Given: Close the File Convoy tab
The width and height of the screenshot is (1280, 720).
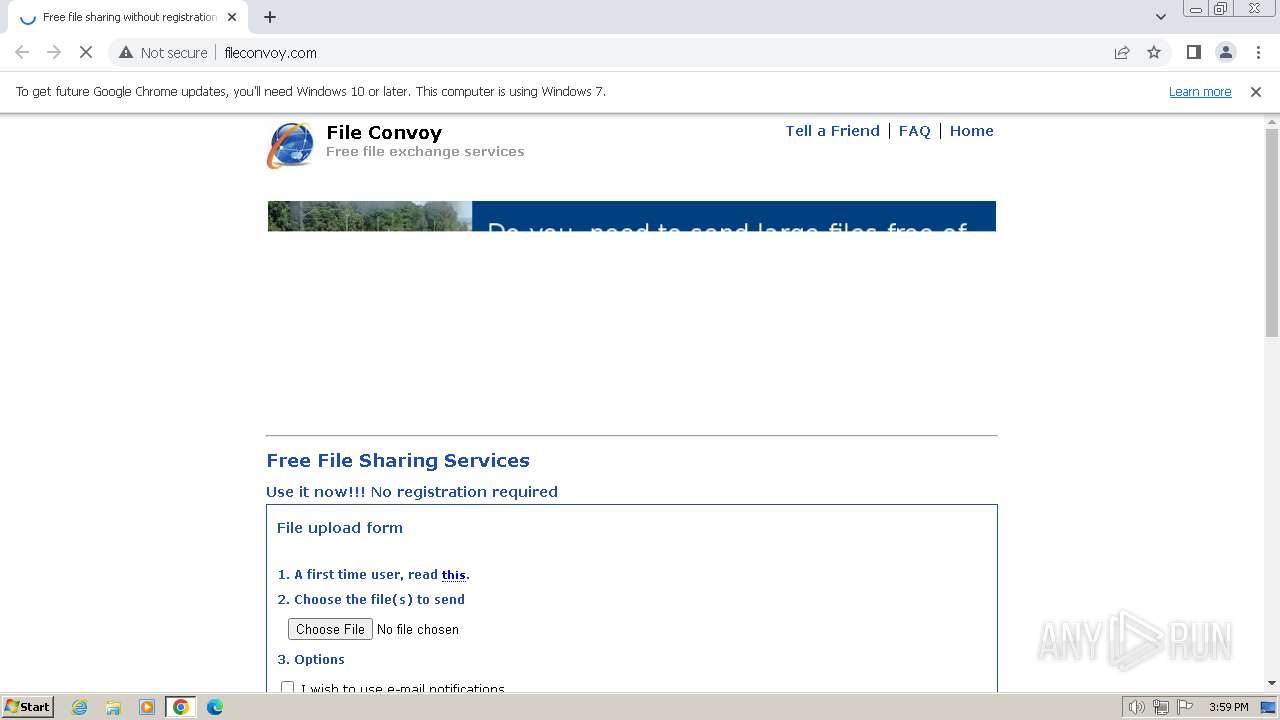Looking at the screenshot, I should point(232,17).
